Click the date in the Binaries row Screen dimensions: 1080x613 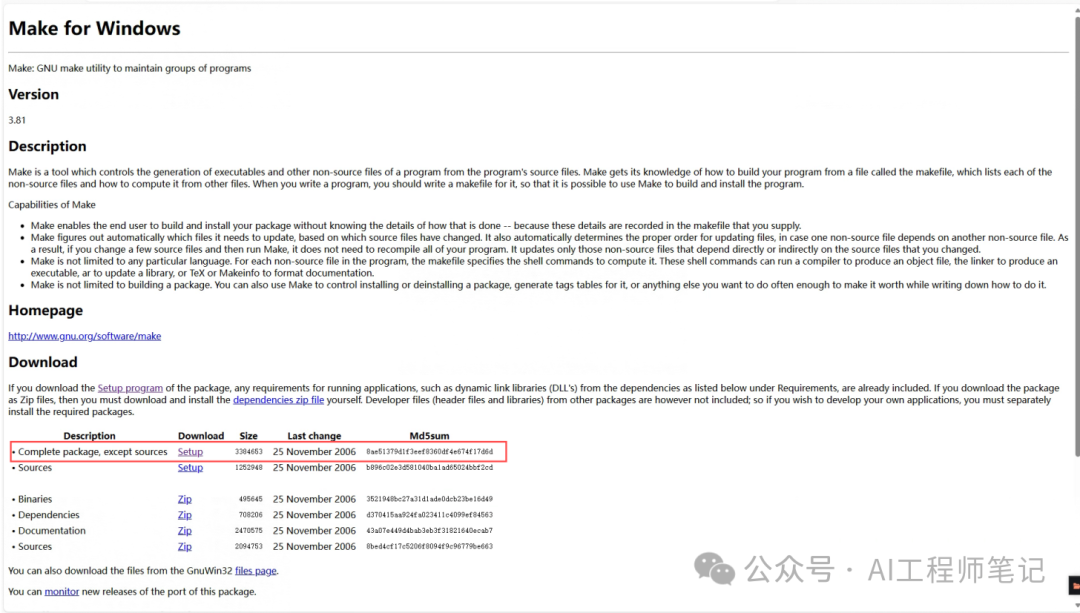click(314, 499)
